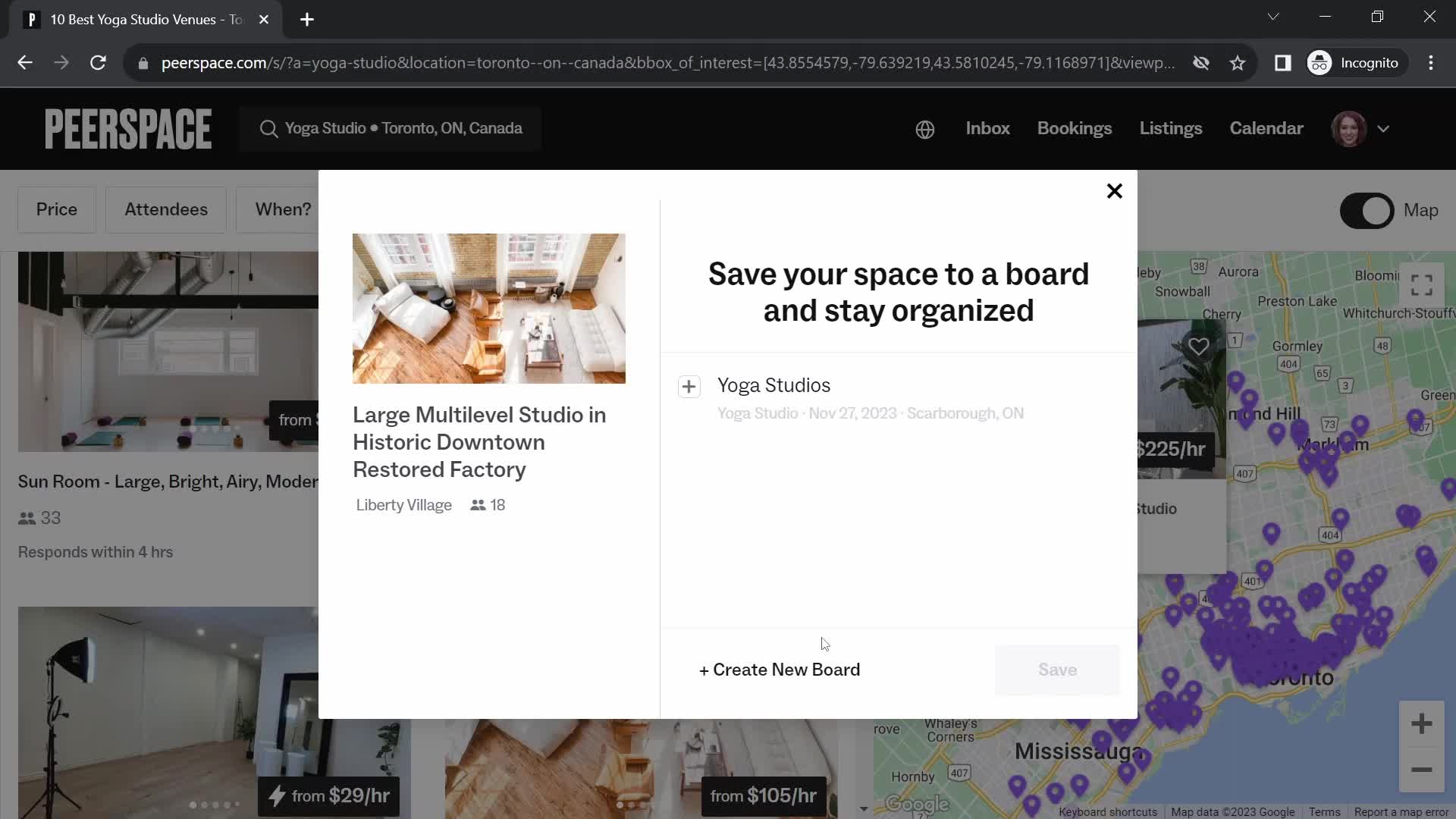Click the close X button on modal

1113,191
